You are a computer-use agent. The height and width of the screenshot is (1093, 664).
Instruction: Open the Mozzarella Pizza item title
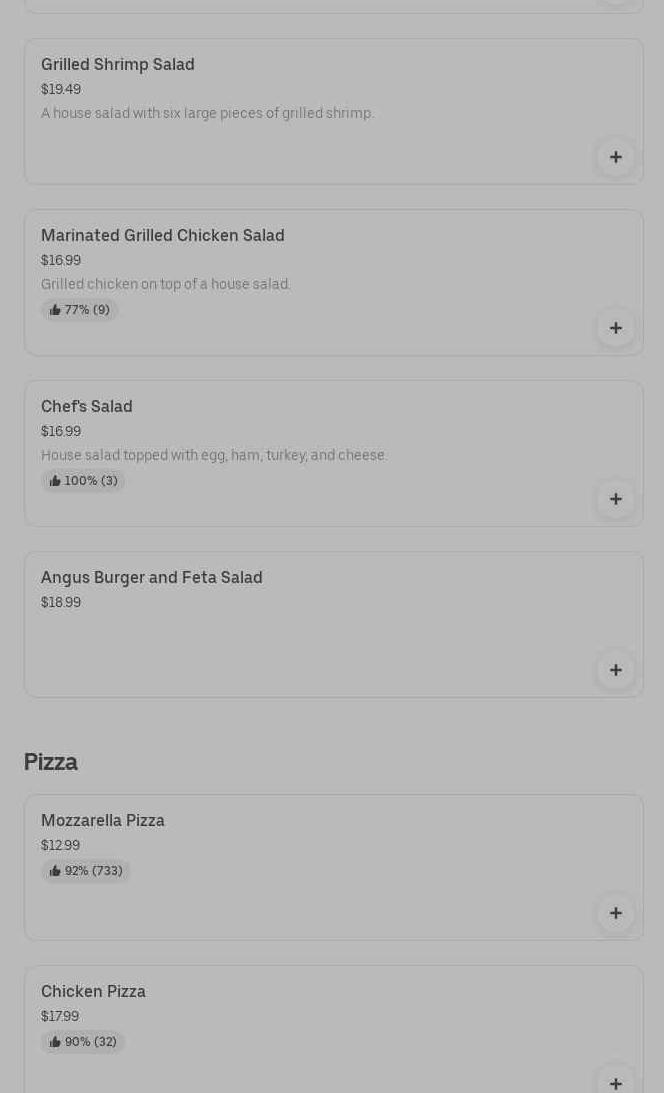click(x=103, y=820)
